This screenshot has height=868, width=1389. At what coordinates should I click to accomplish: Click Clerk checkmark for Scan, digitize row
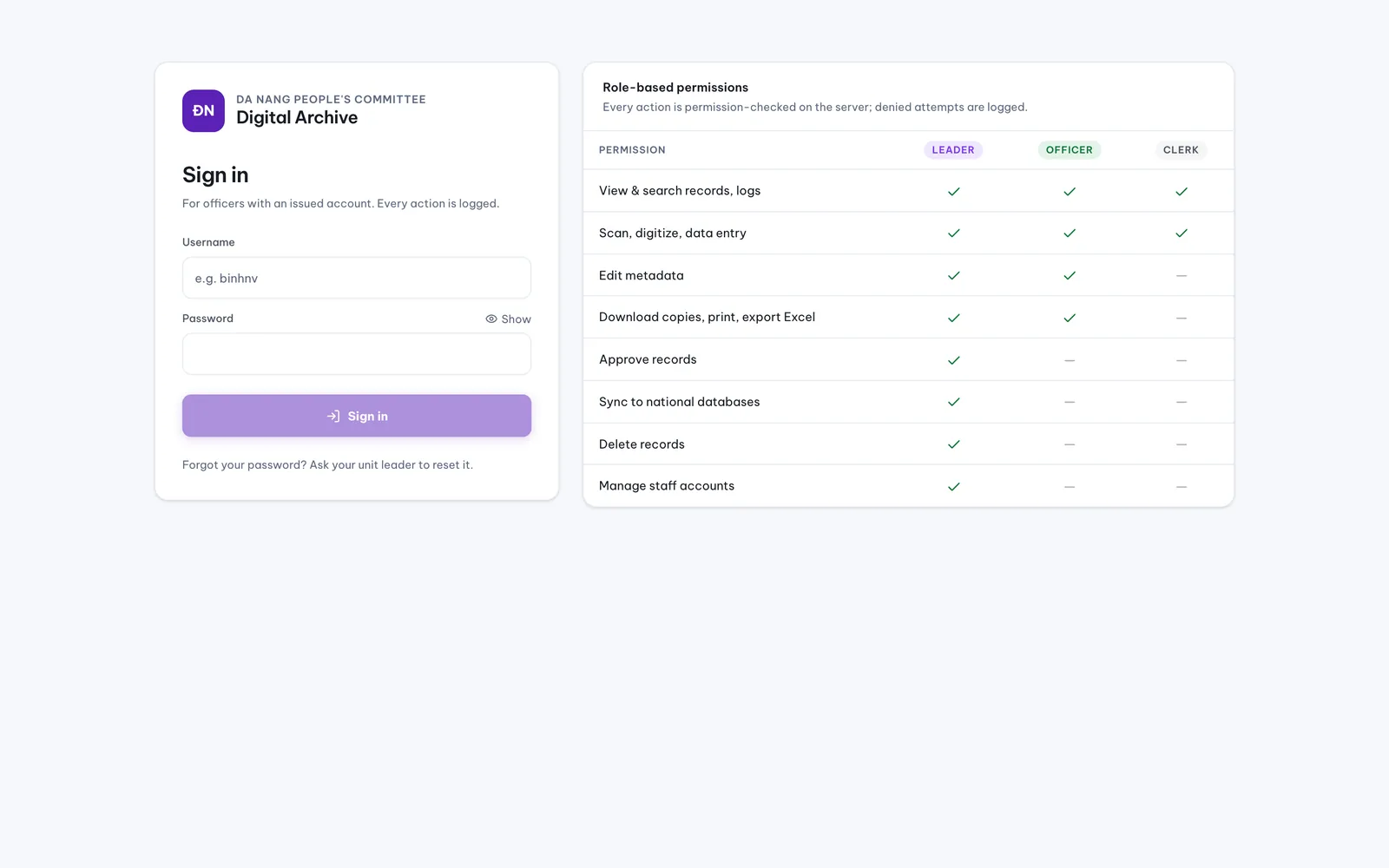pos(1182,233)
